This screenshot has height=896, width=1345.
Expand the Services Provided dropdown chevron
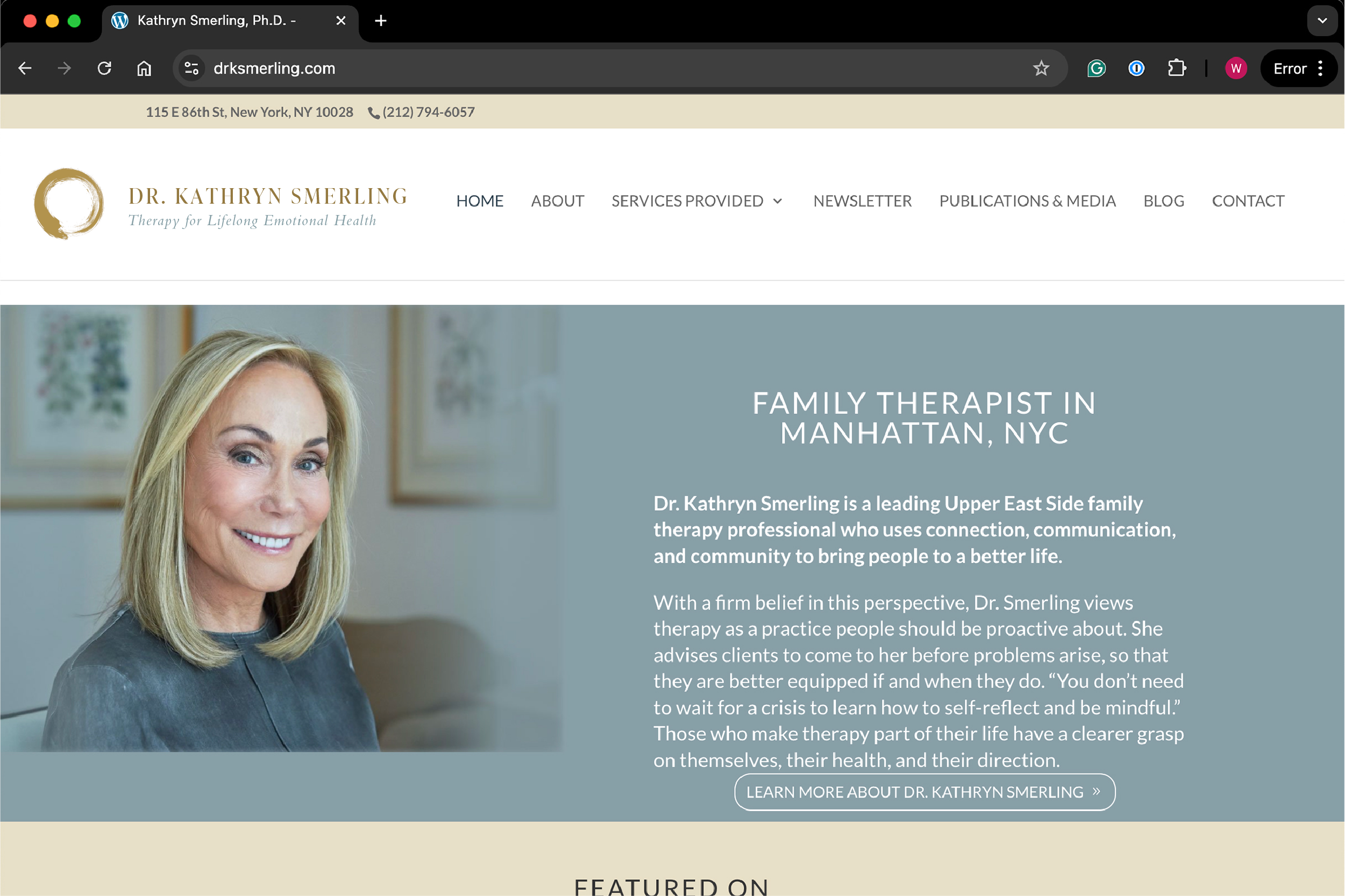(778, 201)
